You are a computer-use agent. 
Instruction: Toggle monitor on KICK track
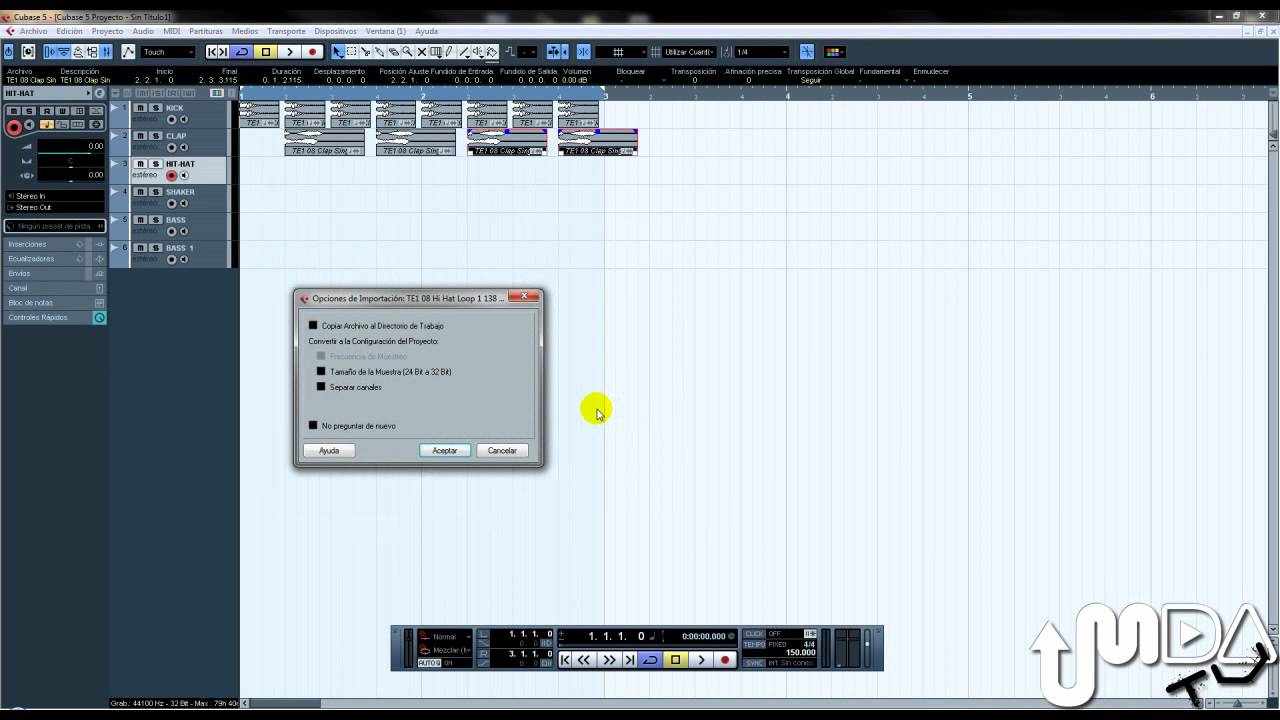[x=184, y=120]
